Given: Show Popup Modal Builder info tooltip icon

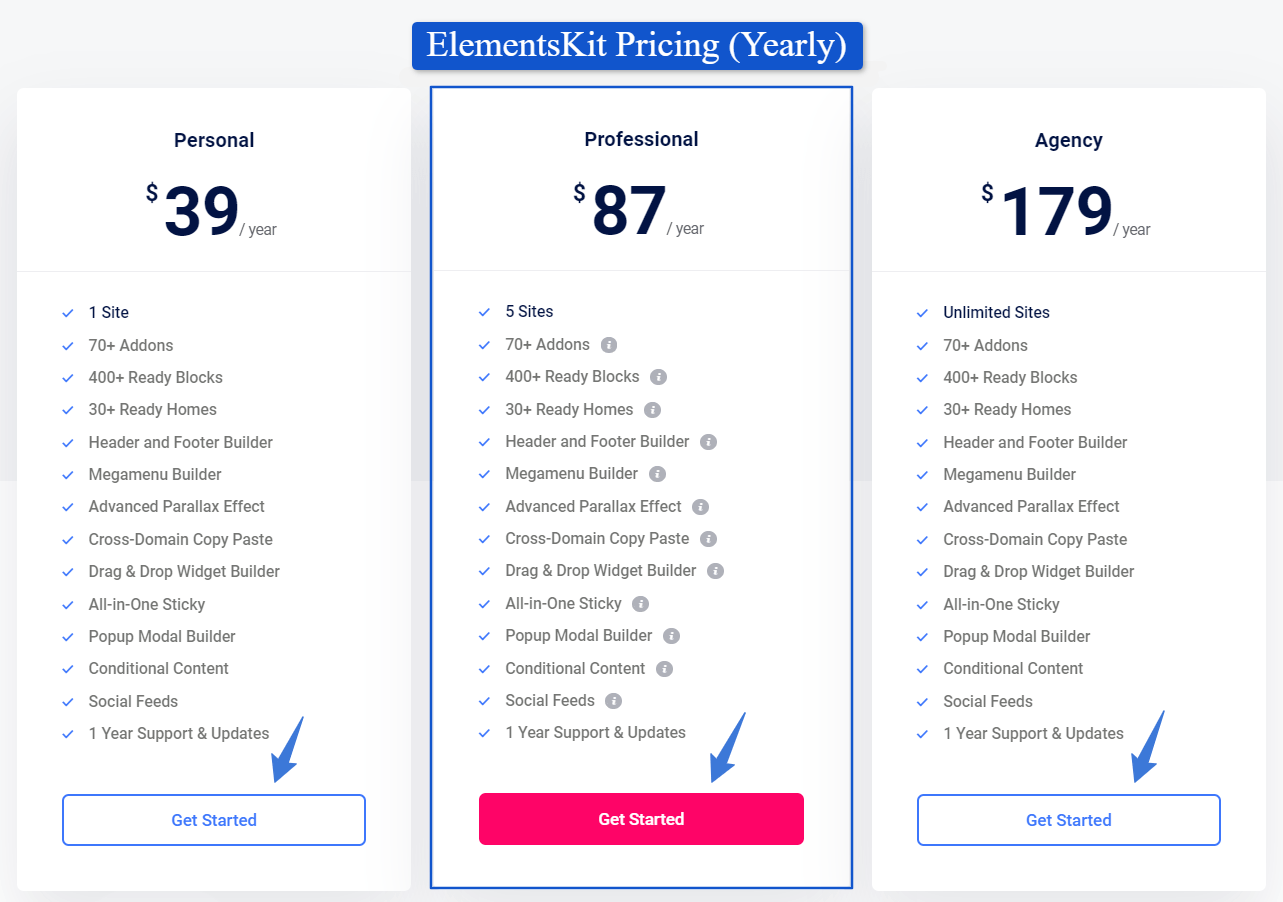Looking at the screenshot, I should pyautogui.click(x=672, y=636).
